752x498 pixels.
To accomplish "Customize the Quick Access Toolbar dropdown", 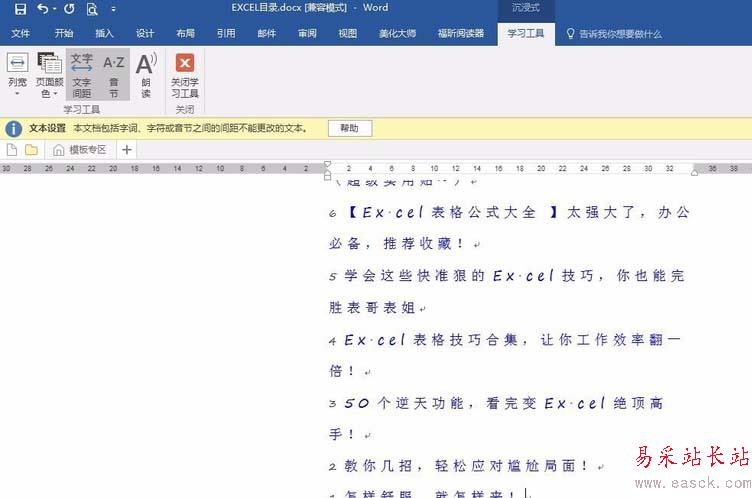I will click(x=114, y=9).
